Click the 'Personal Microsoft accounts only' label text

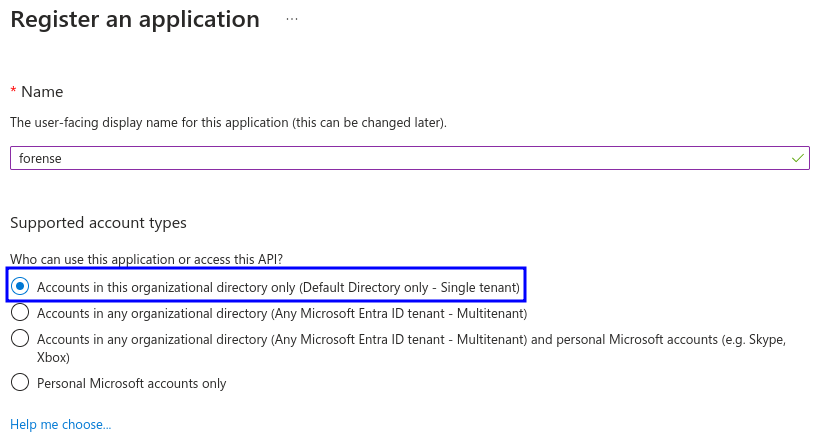(132, 384)
